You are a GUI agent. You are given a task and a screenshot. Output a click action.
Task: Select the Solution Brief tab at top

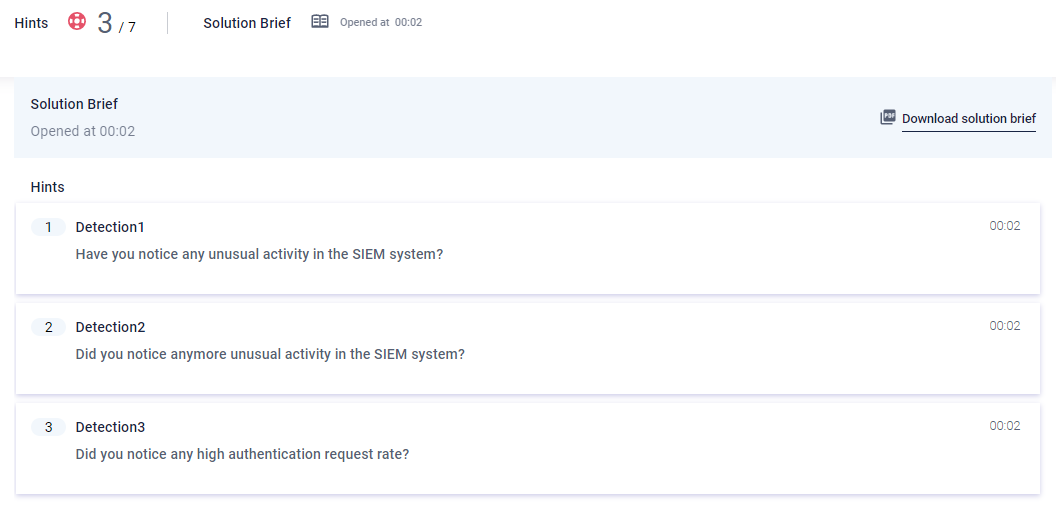tap(247, 22)
